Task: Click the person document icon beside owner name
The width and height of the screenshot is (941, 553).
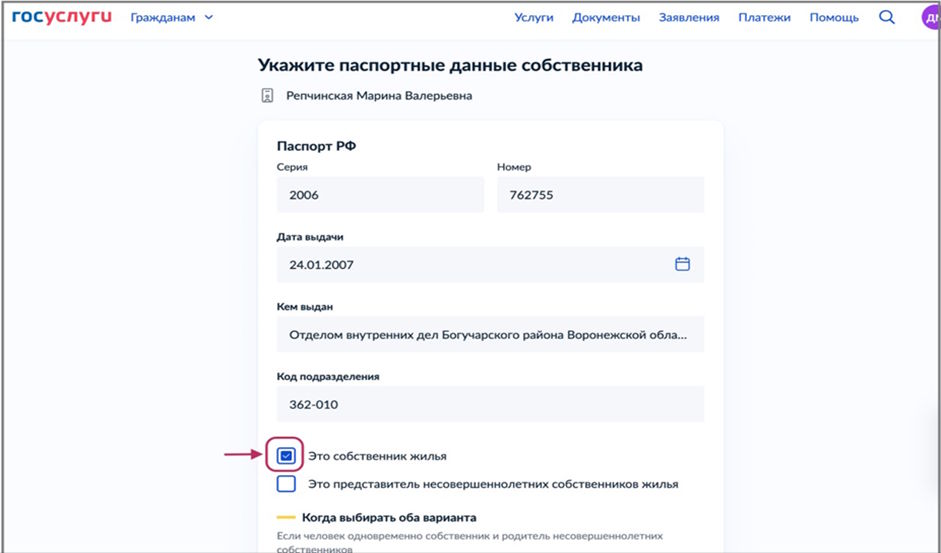Action: 267,95
